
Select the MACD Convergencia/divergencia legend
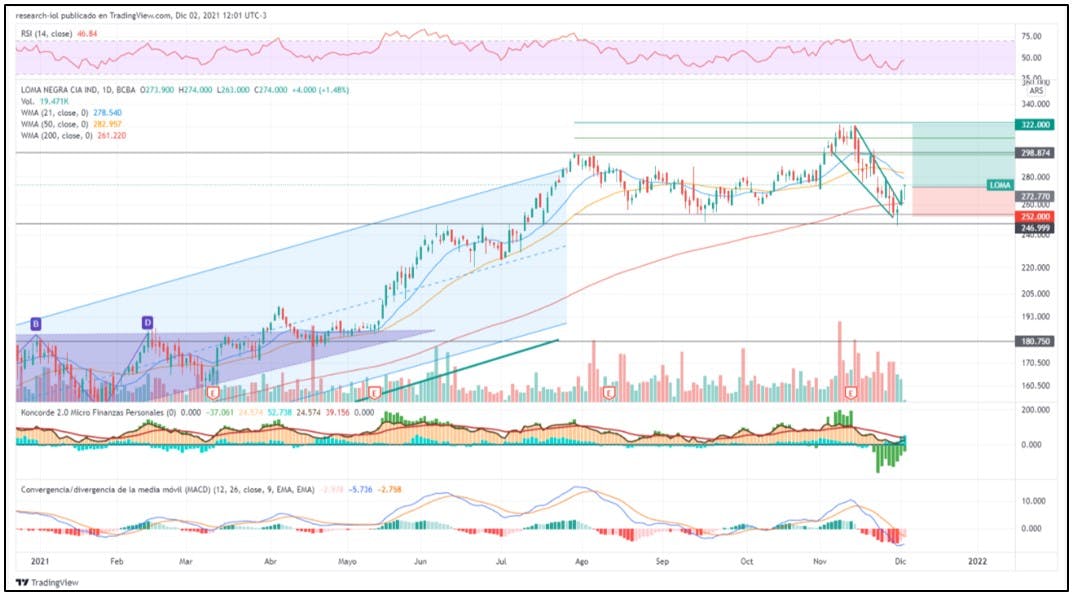pyautogui.click(x=211, y=489)
